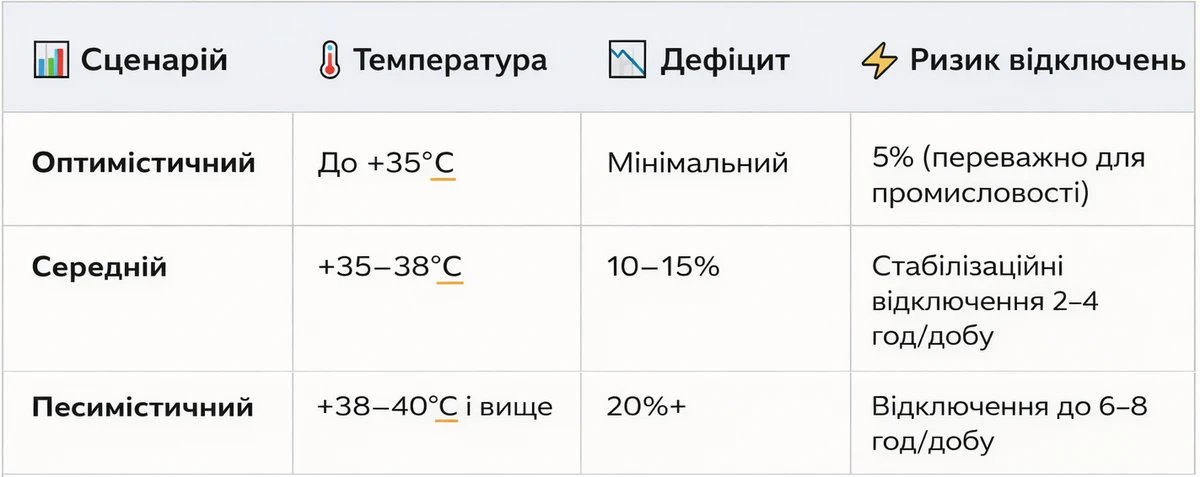The height and width of the screenshot is (477, 1200).
Task: Click the Середній row label
Action: tap(99, 267)
